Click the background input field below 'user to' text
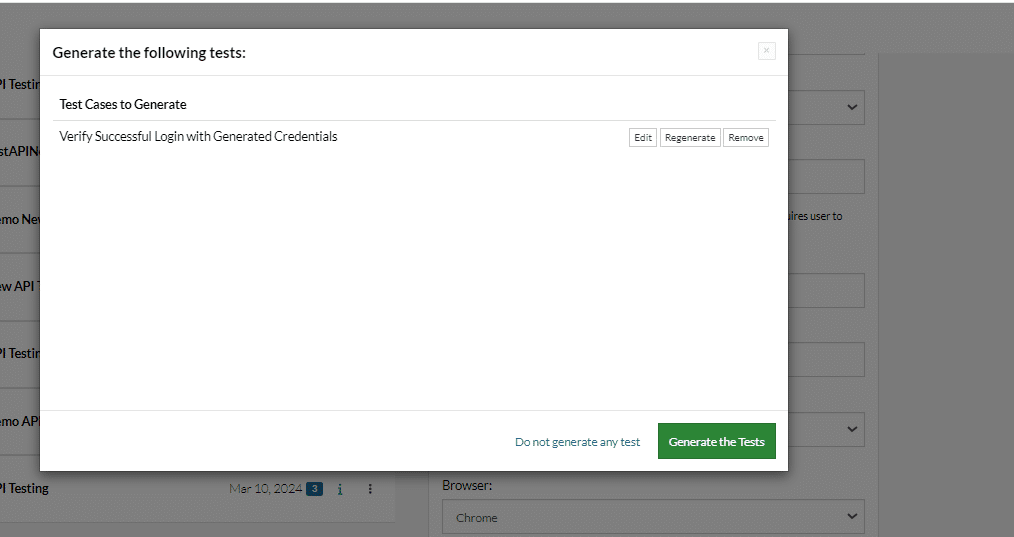 pos(826,290)
